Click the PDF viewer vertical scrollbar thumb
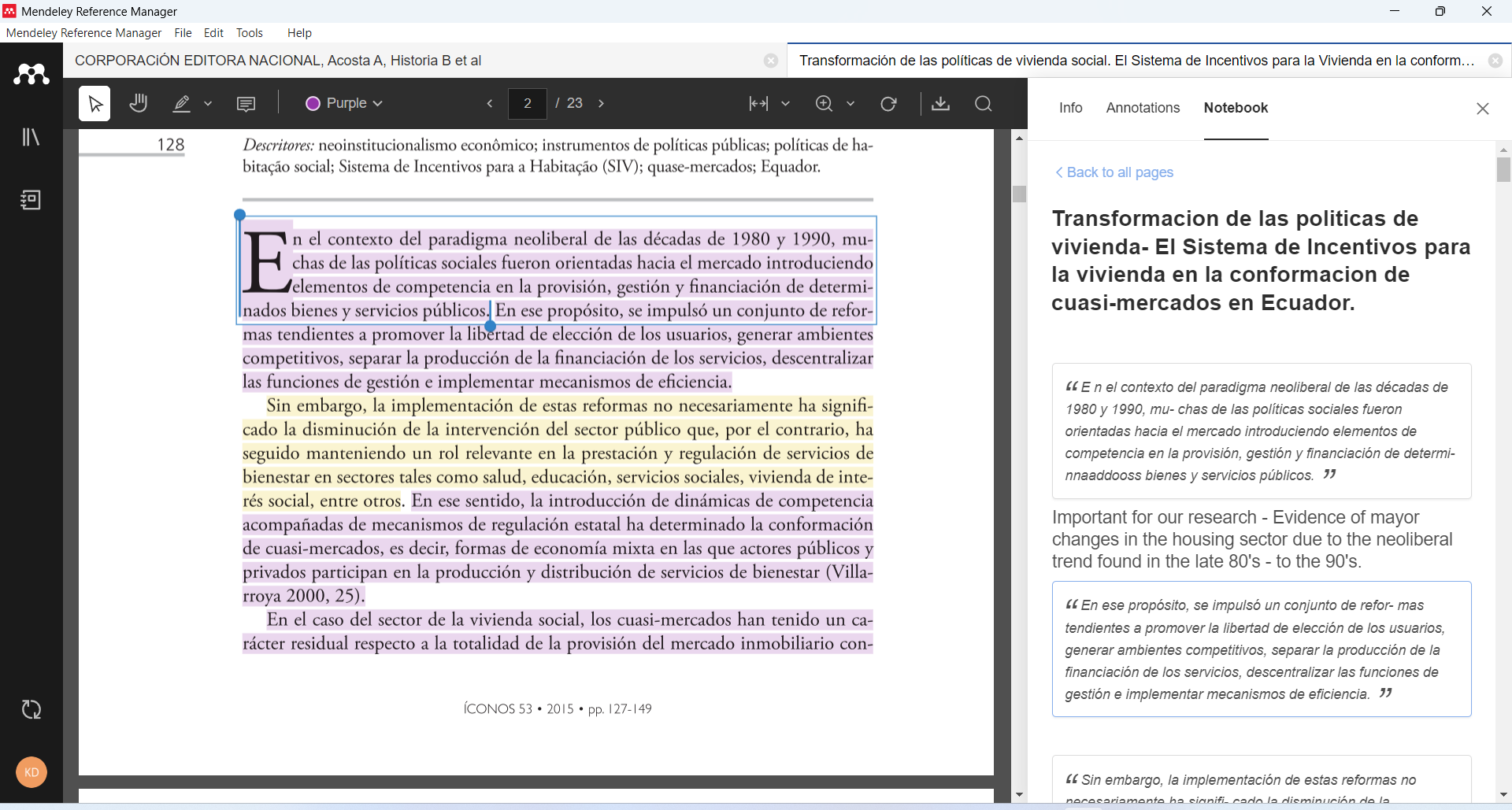This screenshot has width=1512, height=810. [1020, 194]
